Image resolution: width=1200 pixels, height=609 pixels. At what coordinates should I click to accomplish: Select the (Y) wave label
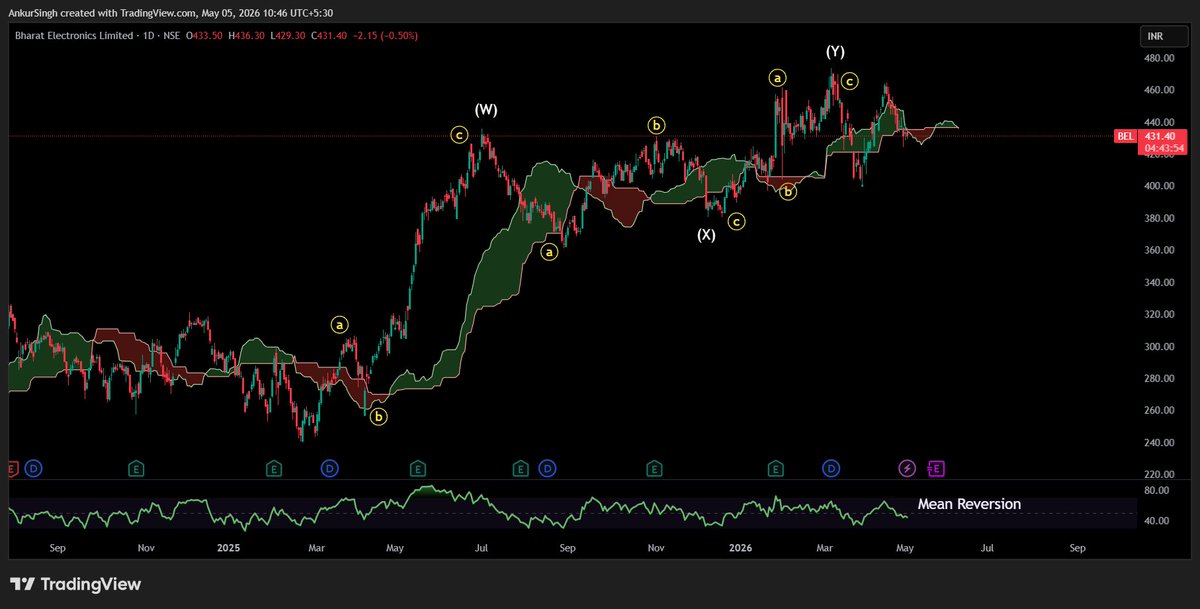coord(836,51)
